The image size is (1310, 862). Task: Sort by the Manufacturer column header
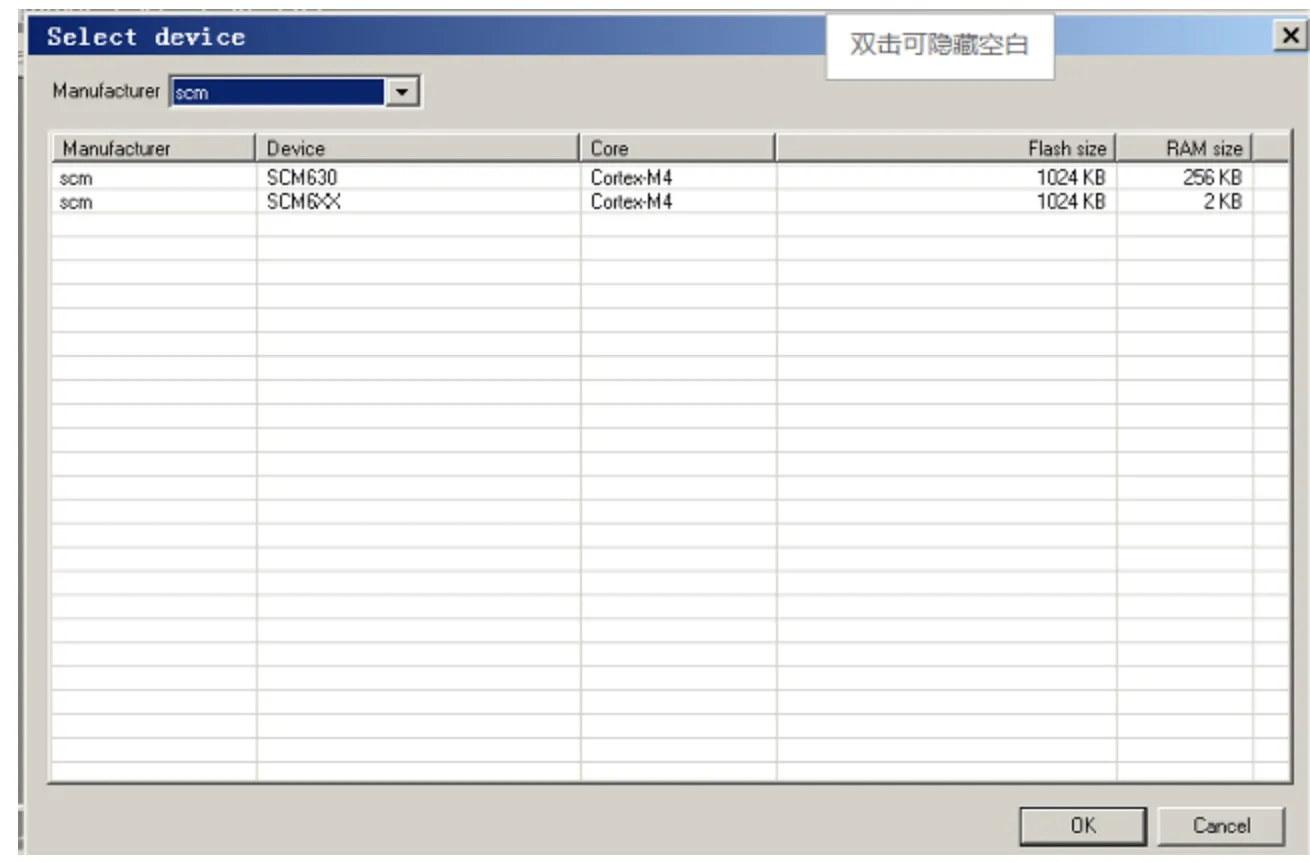click(154, 148)
